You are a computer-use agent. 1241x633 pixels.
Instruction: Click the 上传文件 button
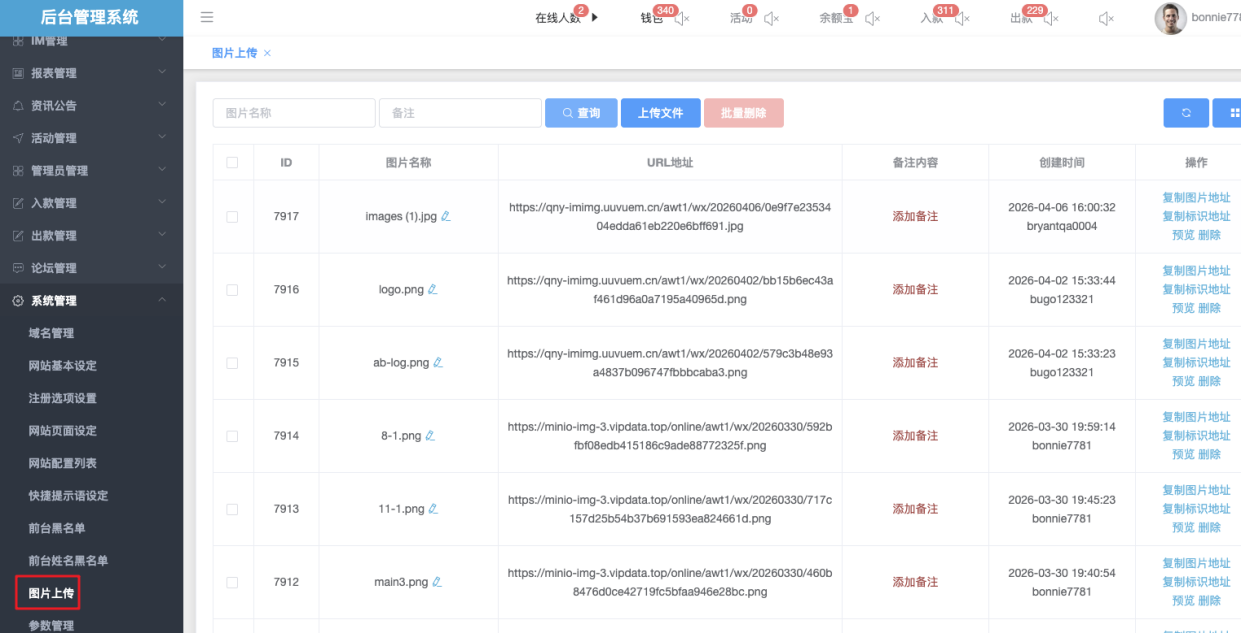coord(660,113)
